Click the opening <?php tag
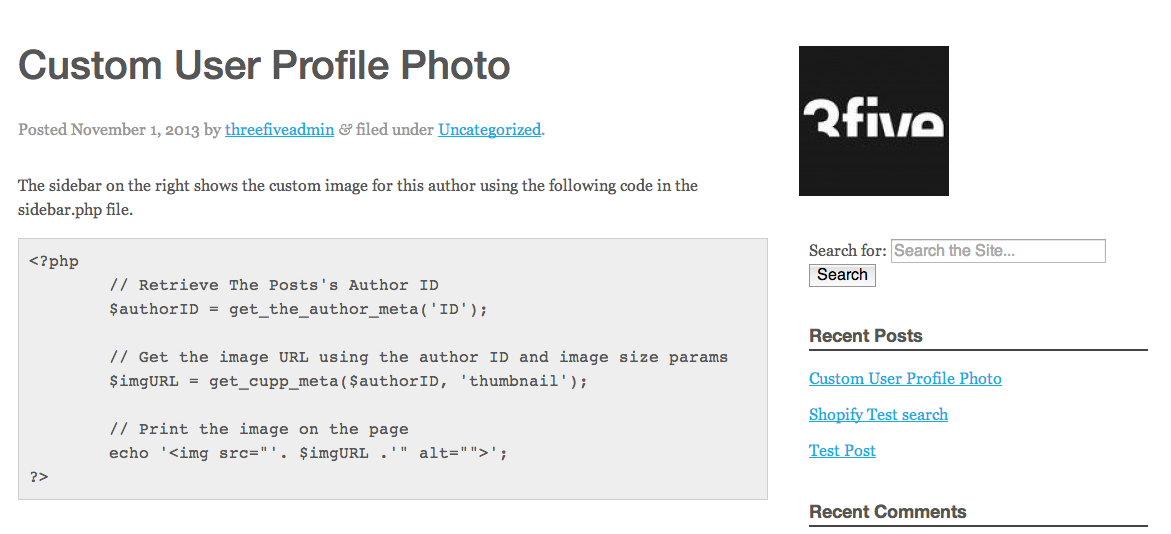Image resolution: width=1171 pixels, height=534 pixels. pos(54,262)
